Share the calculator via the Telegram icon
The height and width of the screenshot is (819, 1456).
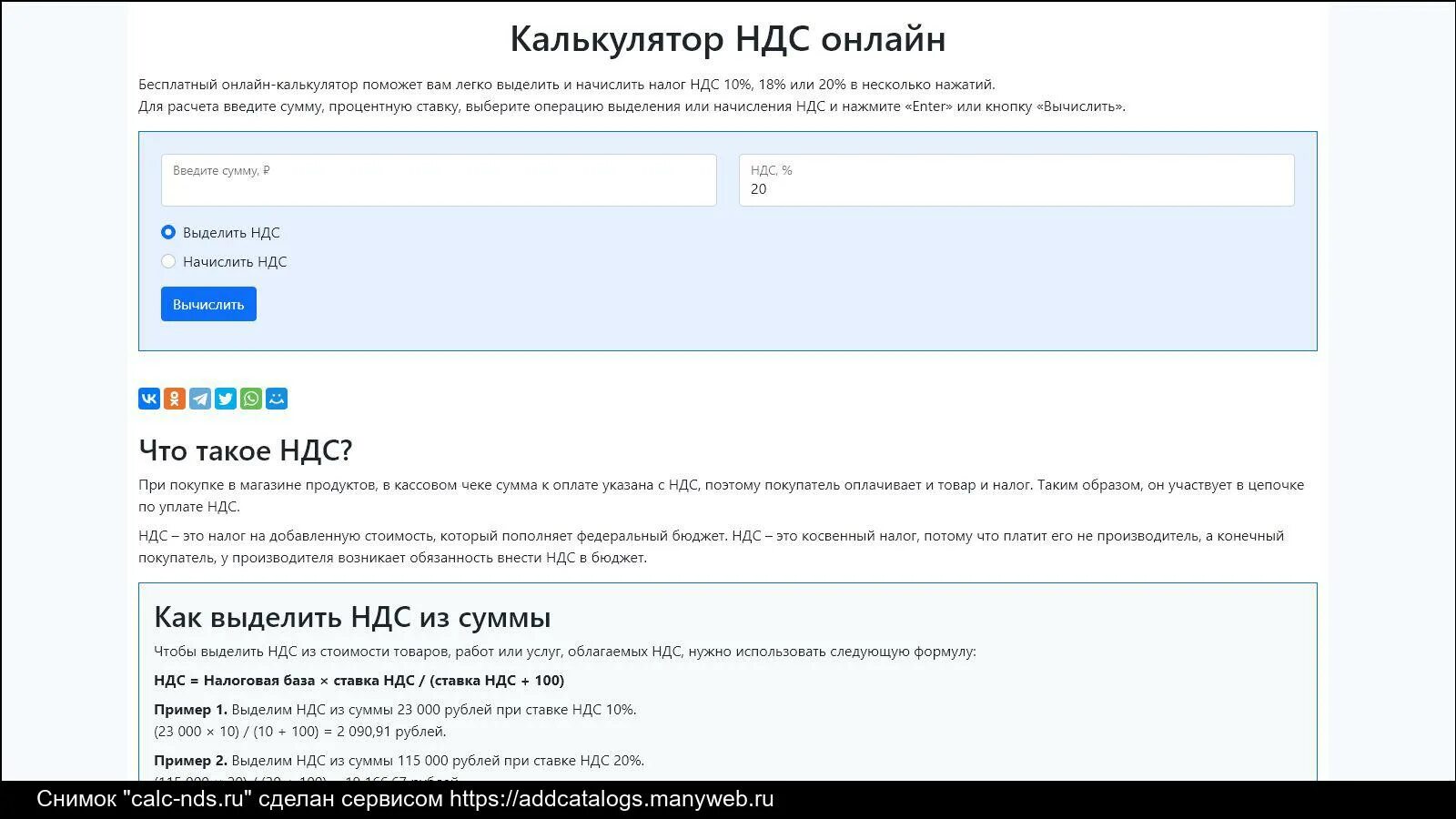tap(198, 398)
